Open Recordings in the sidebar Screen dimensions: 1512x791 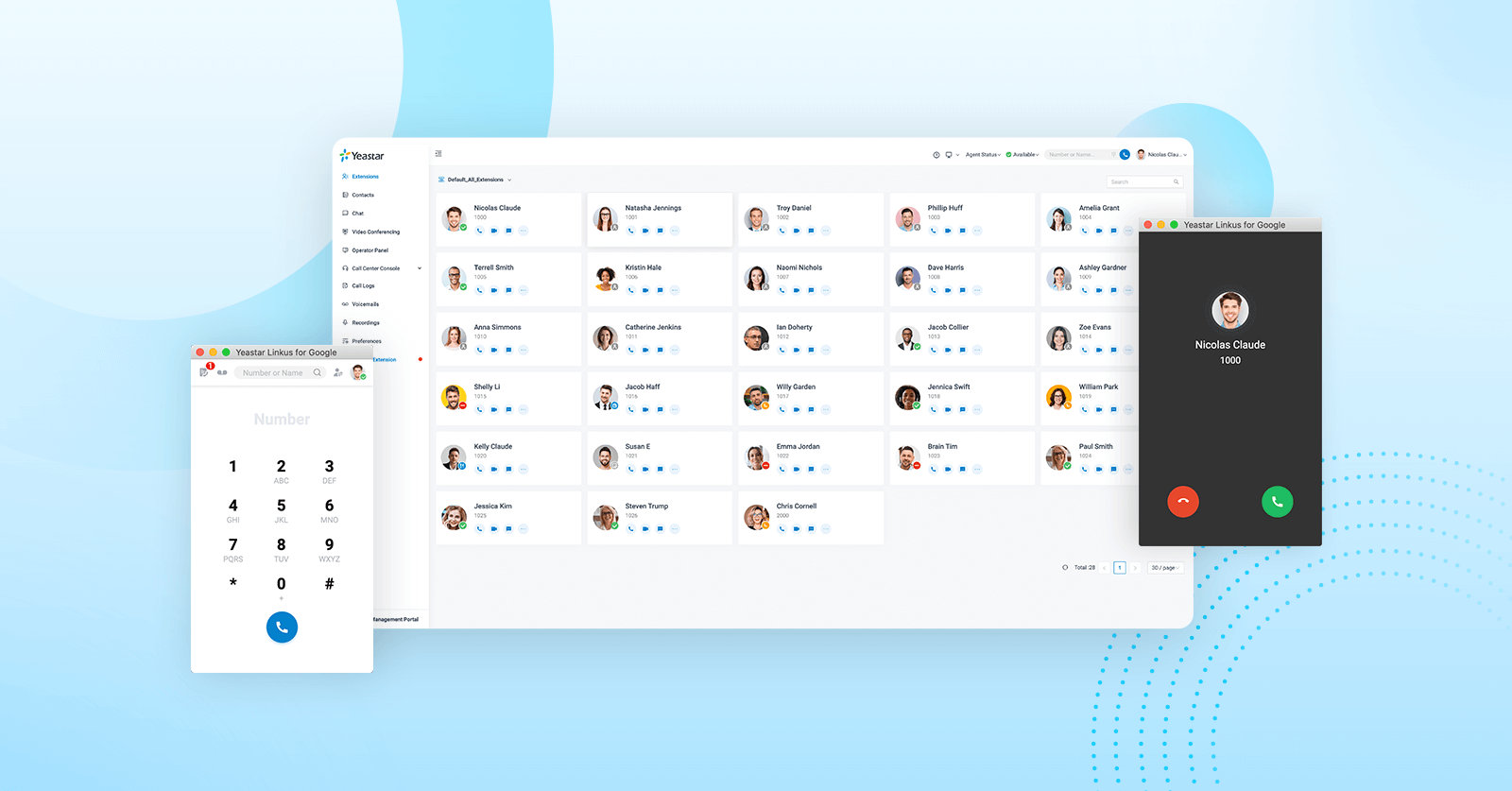[x=365, y=323]
